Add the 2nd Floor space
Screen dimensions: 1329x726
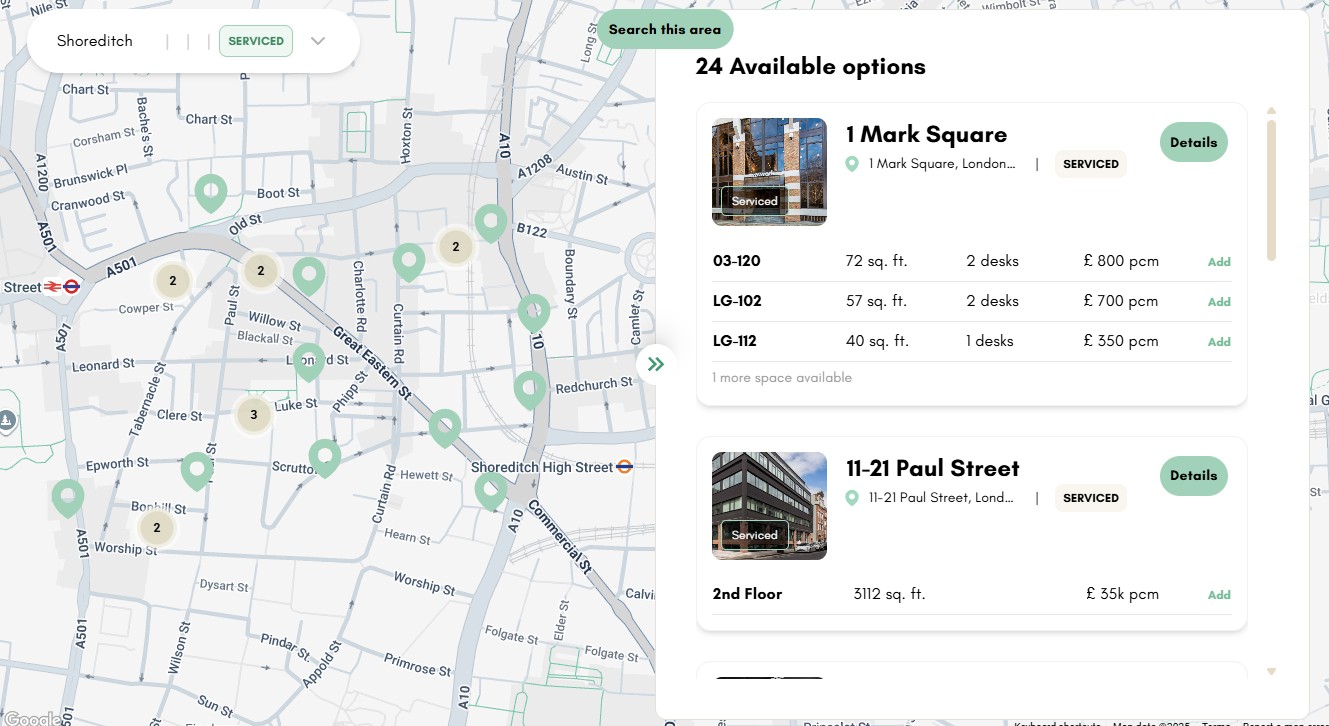point(1219,595)
